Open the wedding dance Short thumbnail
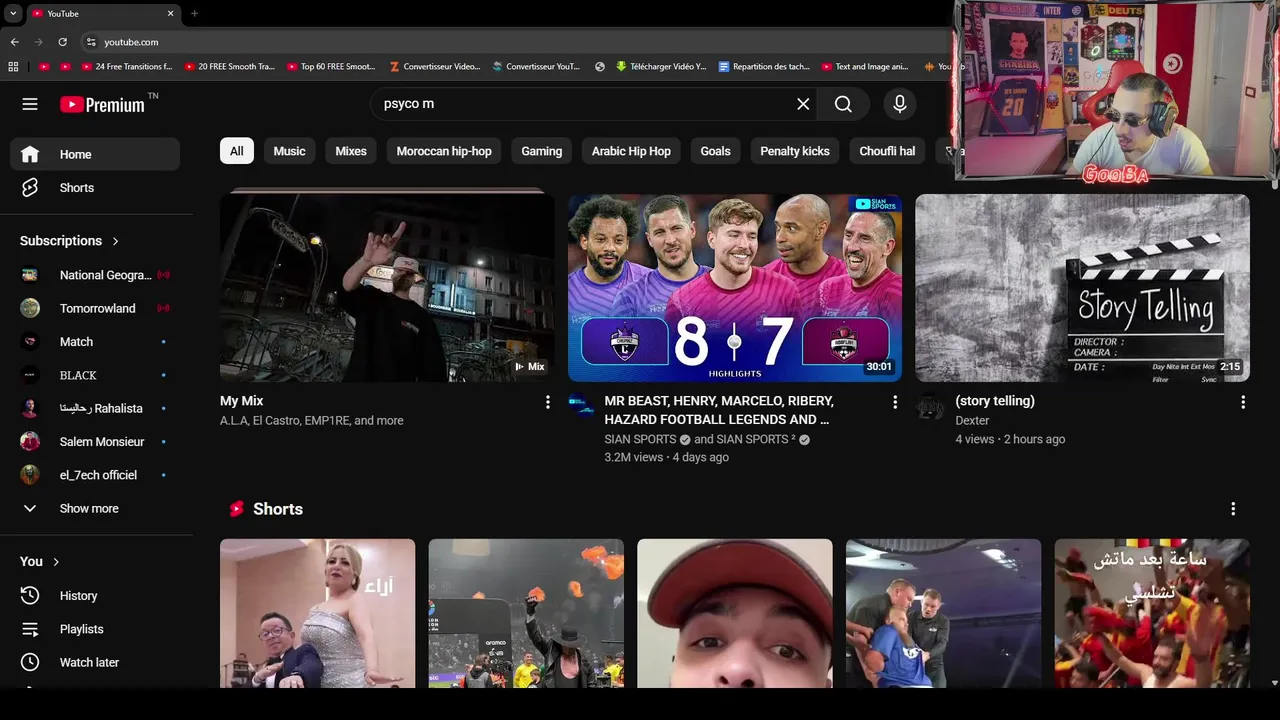This screenshot has width=1280, height=720. 317,613
